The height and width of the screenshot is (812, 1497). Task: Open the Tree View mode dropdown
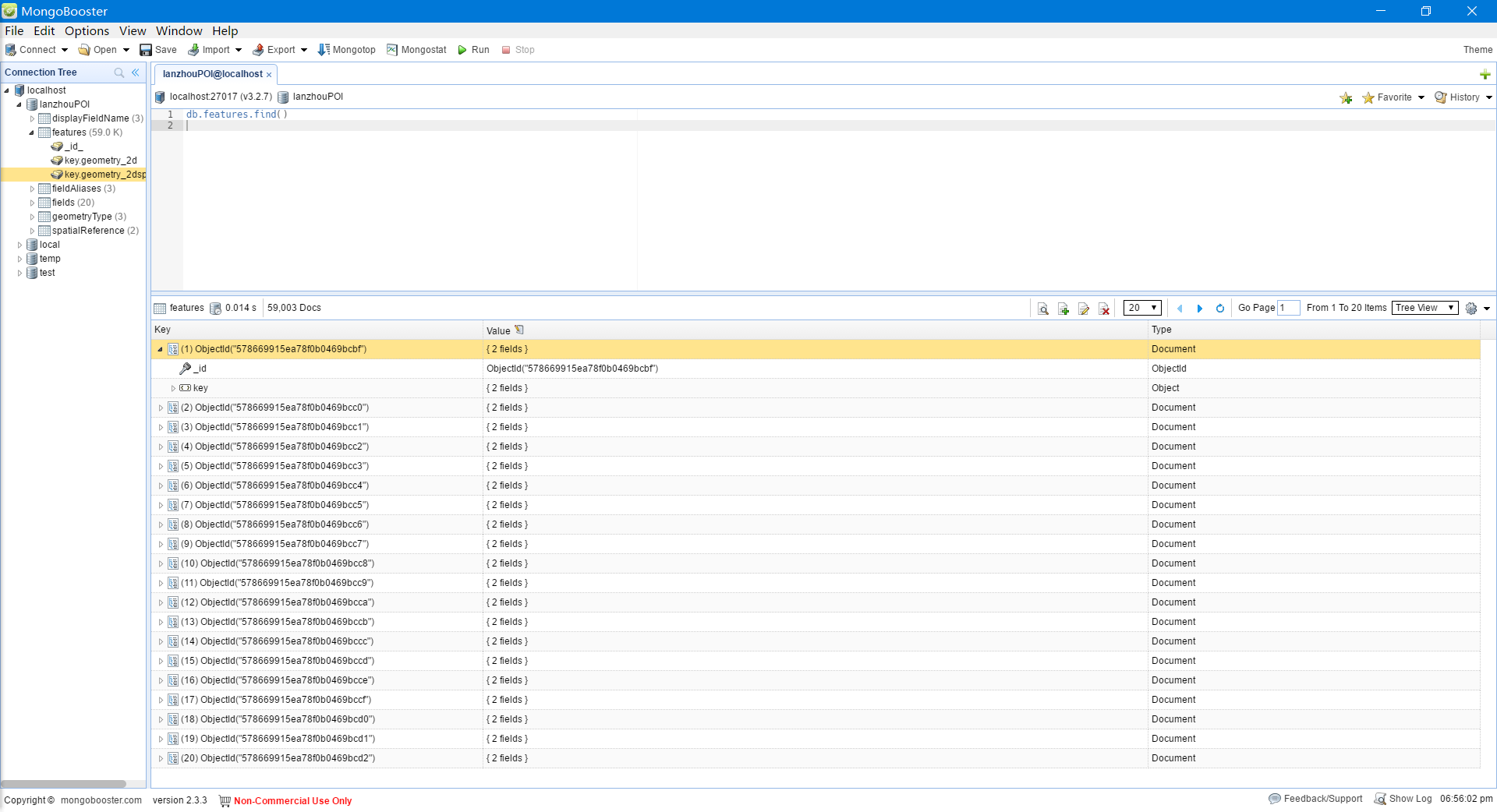pyautogui.click(x=1425, y=308)
